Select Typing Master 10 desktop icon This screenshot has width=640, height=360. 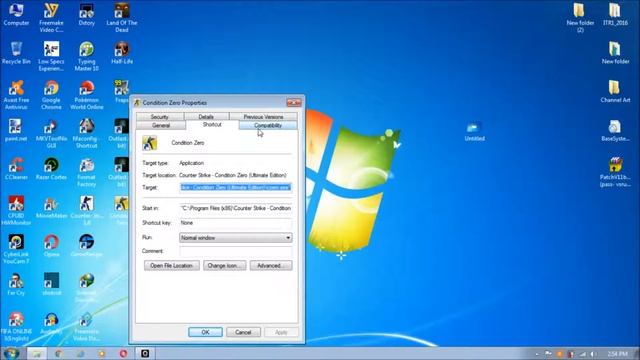tap(87, 56)
